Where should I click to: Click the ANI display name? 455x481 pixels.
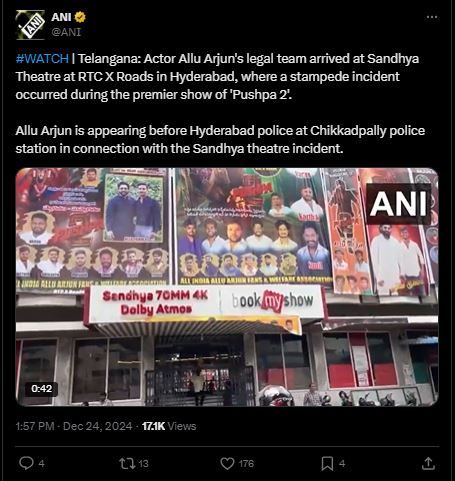tap(61, 17)
